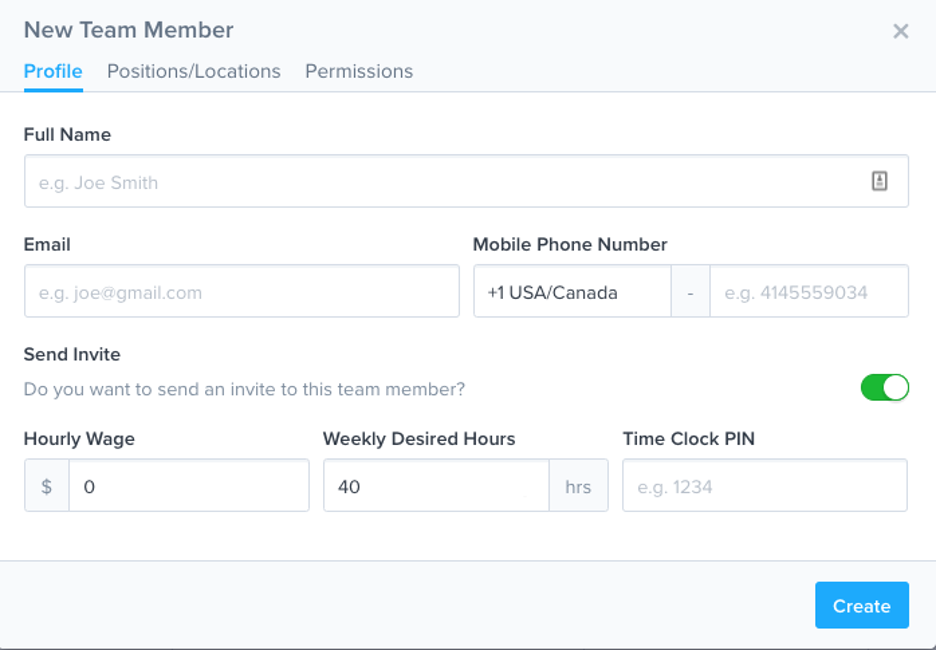Click the dash separator in phone number field
Viewport: 936px width, 650px height.
pyautogui.click(x=690, y=291)
